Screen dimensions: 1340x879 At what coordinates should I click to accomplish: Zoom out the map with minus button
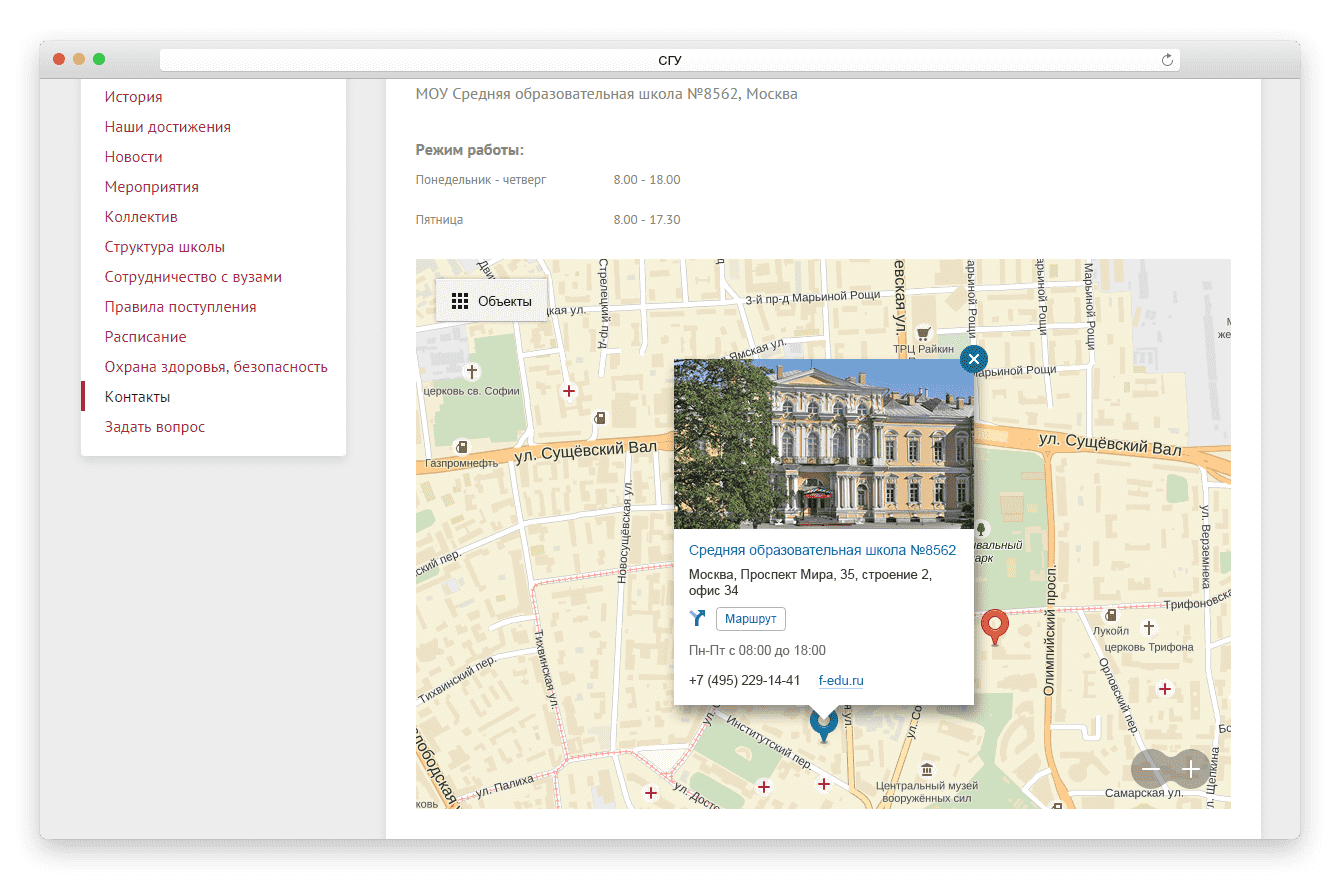(1150, 769)
